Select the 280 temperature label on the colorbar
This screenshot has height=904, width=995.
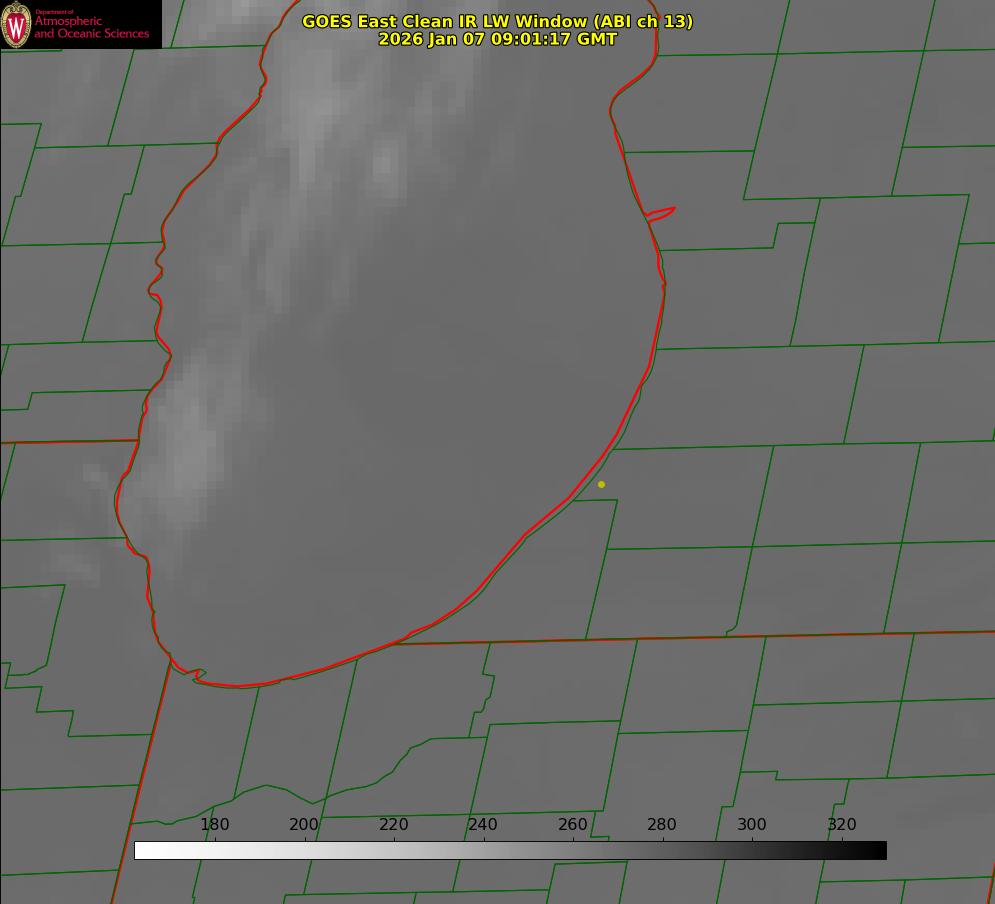662,824
